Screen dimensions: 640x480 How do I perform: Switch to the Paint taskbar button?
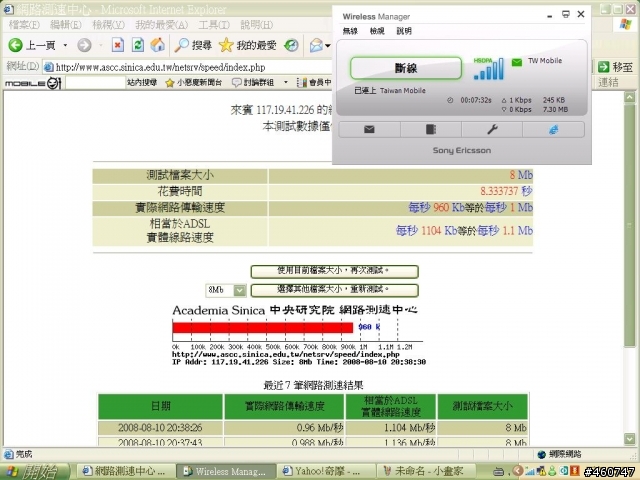426,471
